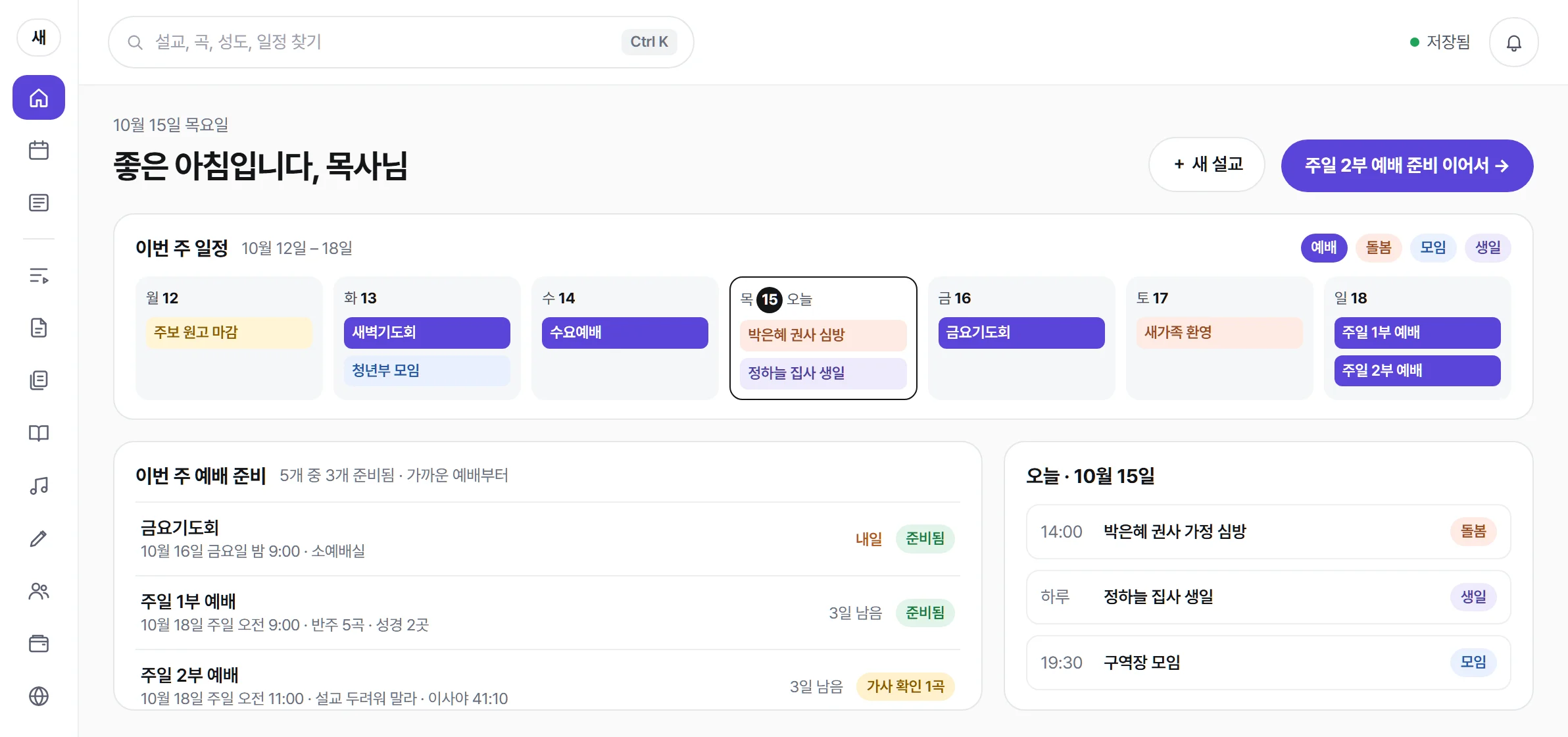1568x737 pixels.
Task: Open the pencil edit icon in sidebar
Action: (x=39, y=538)
